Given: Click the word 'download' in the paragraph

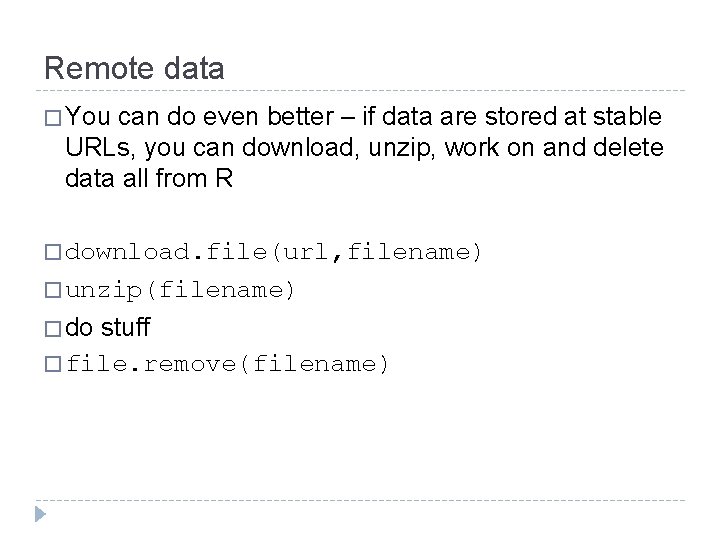Looking at the screenshot, I should pyautogui.click(x=298, y=147).
